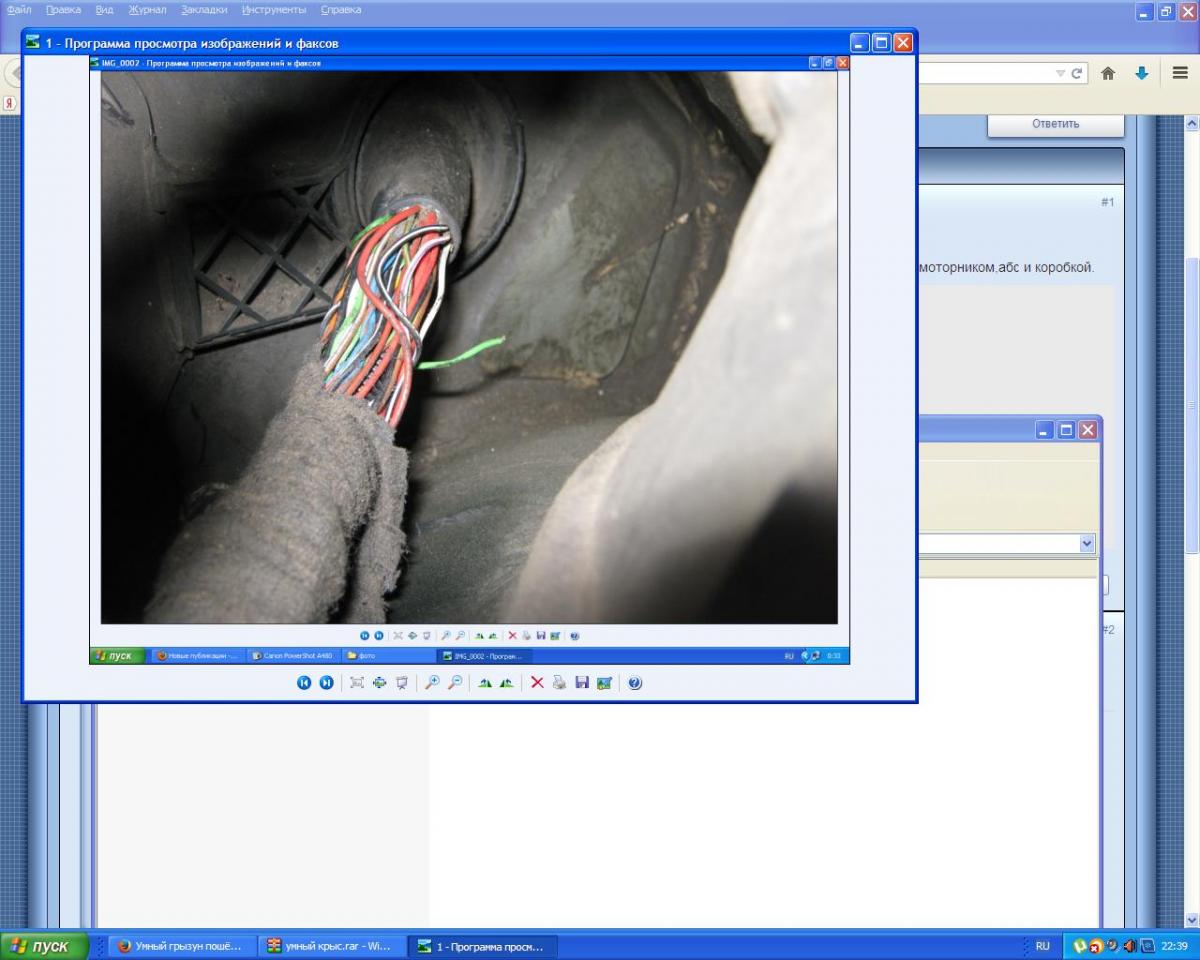Viewport: 1200px width, 960px height.
Task: Click the displayed wiring harness photo
Action: pos(469,347)
